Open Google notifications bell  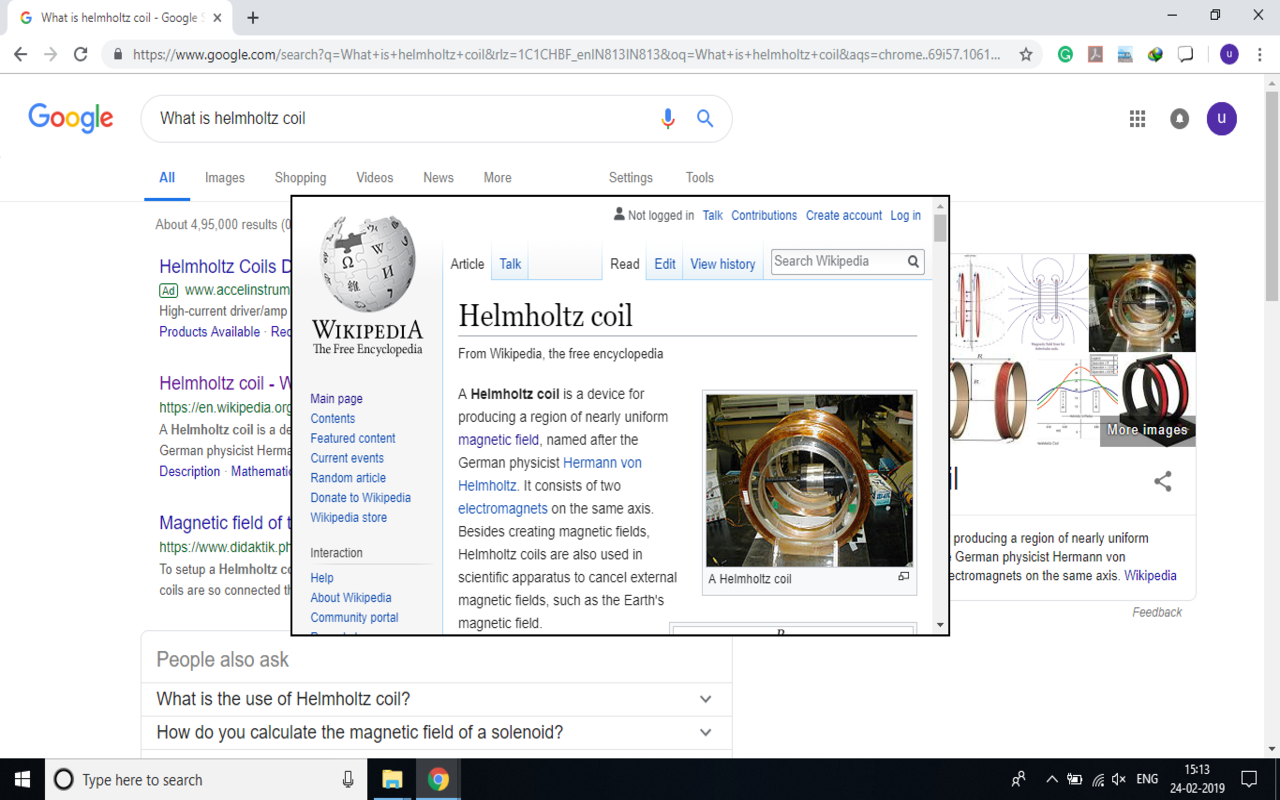tap(1180, 119)
